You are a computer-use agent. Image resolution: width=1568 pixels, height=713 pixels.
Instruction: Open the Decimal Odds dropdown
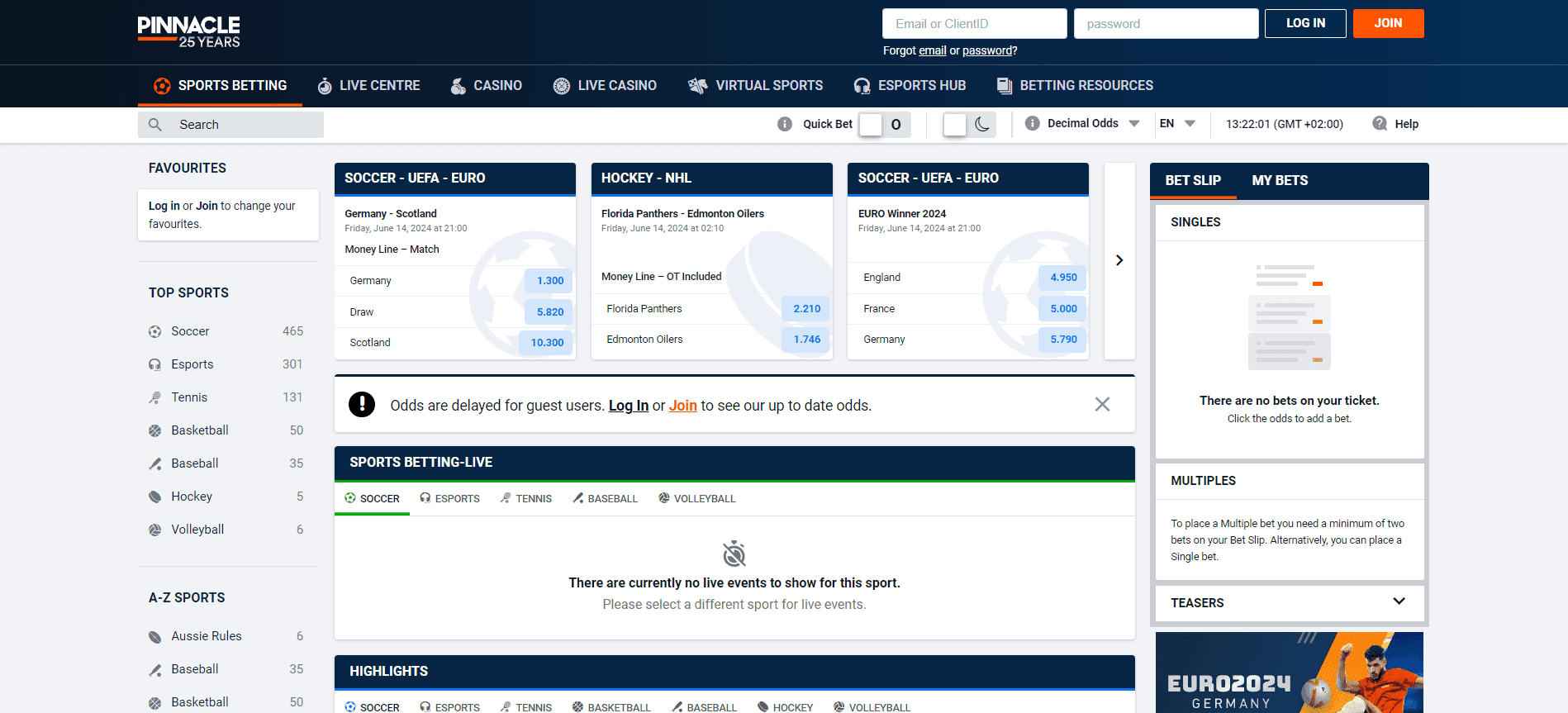point(1093,123)
